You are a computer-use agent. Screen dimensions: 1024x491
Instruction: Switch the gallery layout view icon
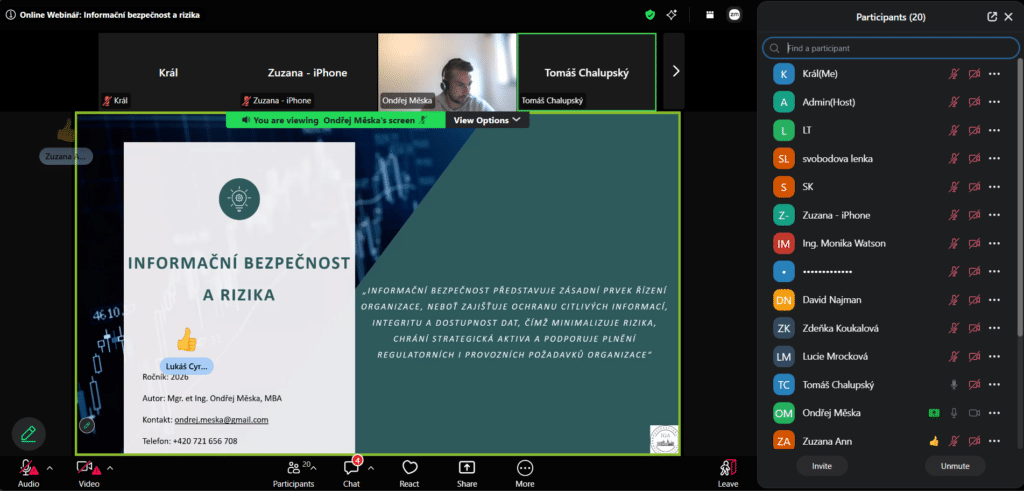pos(710,15)
